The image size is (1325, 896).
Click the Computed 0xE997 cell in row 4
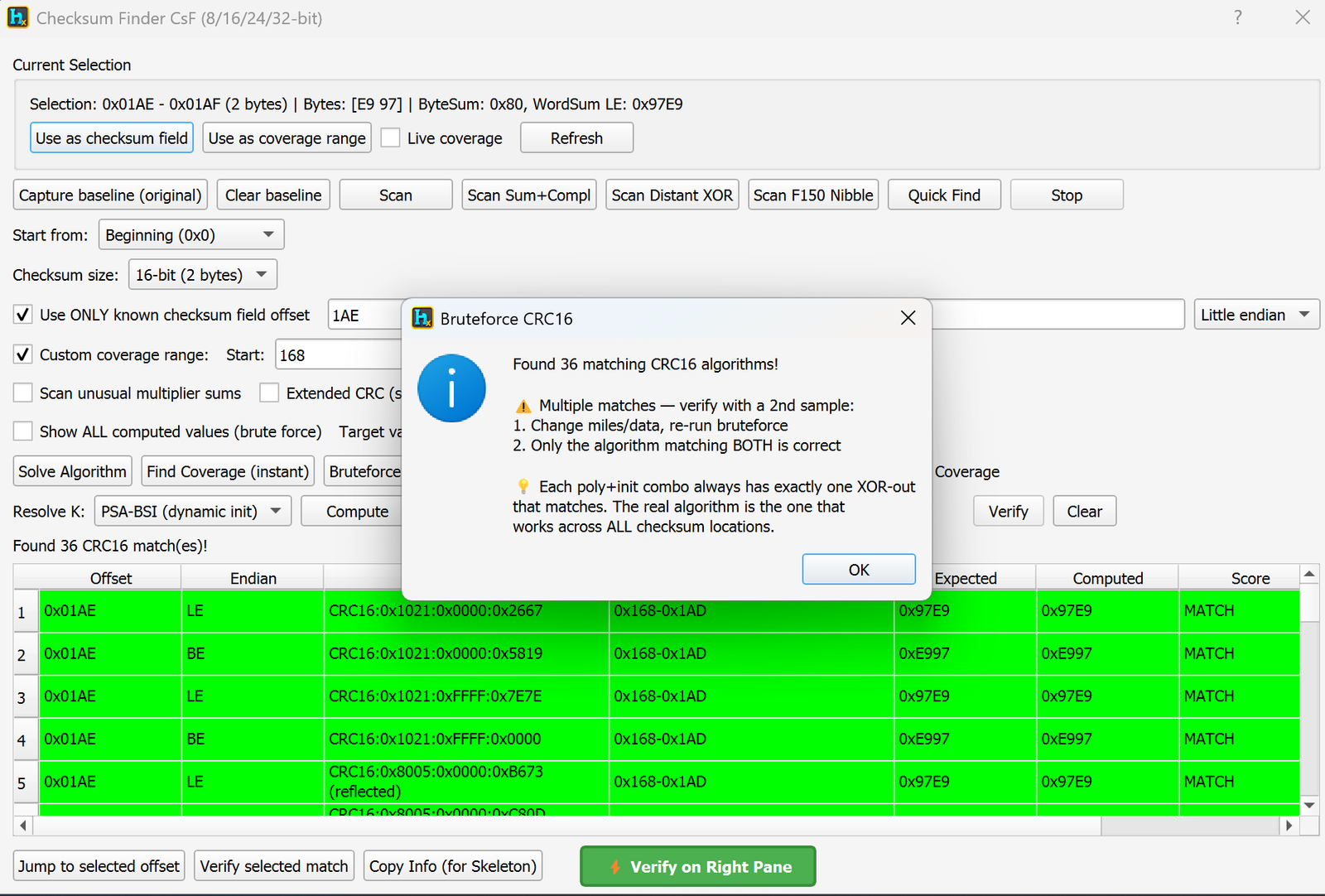point(1107,739)
